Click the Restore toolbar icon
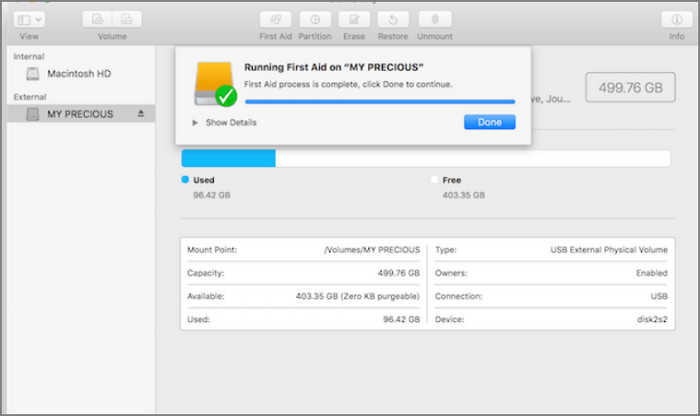700x416 pixels. (393, 20)
